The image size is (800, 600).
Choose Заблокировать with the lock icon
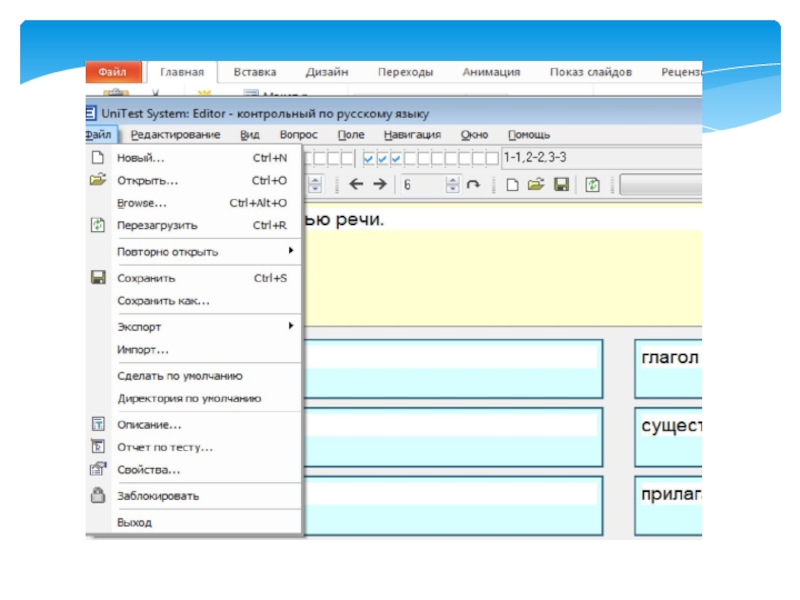(158, 495)
